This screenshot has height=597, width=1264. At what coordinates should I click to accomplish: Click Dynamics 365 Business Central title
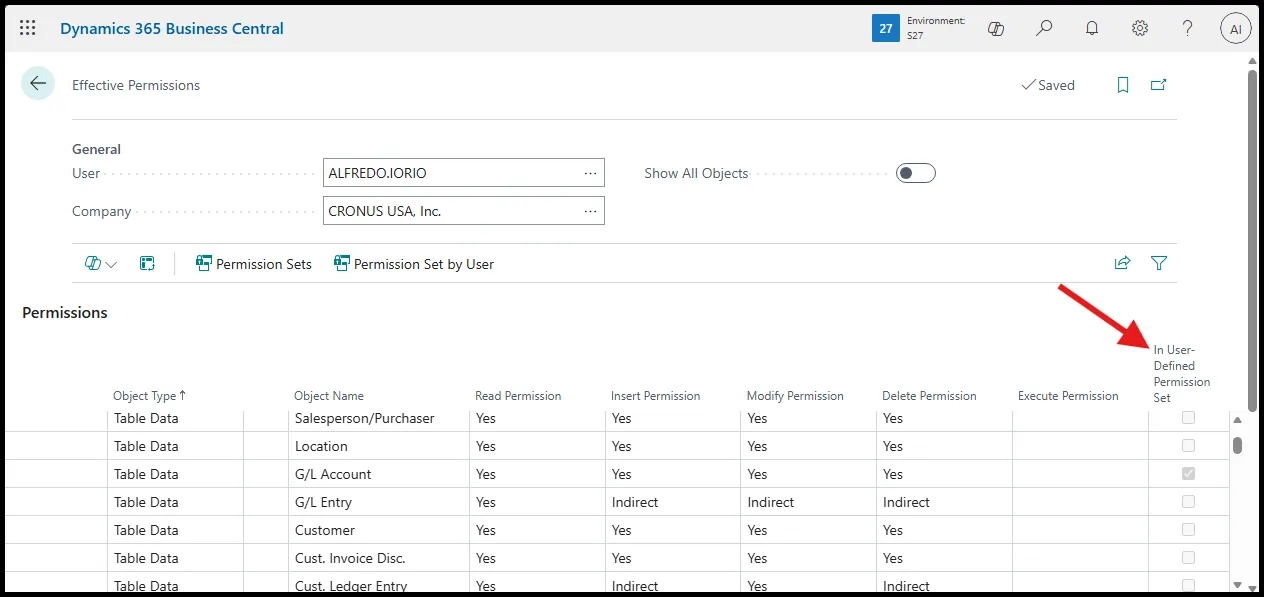(x=172, y=28)
